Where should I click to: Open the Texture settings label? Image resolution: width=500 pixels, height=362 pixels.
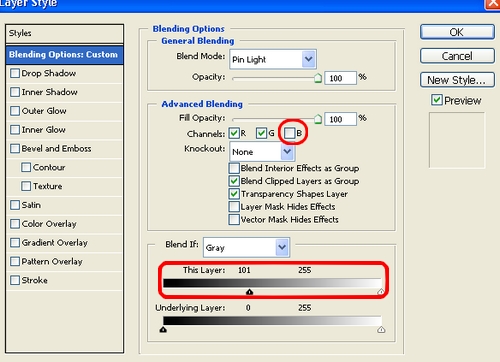coord(48,186)
